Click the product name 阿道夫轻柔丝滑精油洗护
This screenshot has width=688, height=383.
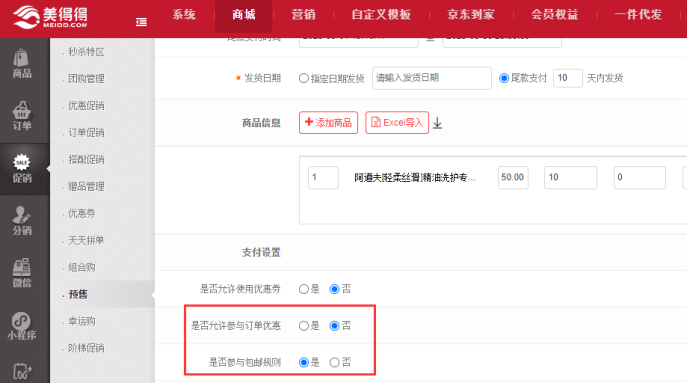point(415,178)
